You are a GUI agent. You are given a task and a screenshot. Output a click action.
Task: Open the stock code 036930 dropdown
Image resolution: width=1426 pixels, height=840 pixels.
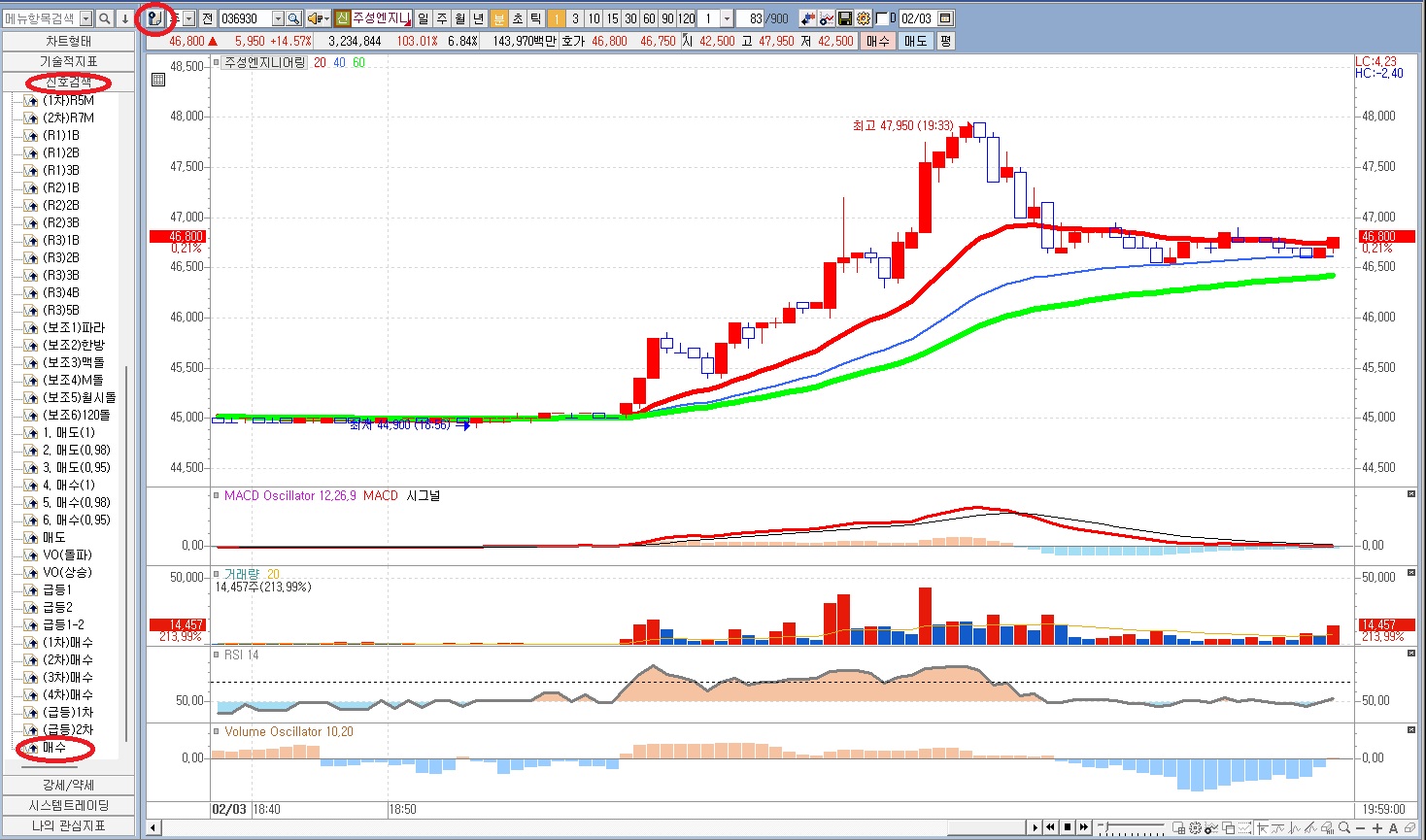click(x=278, y=18)
